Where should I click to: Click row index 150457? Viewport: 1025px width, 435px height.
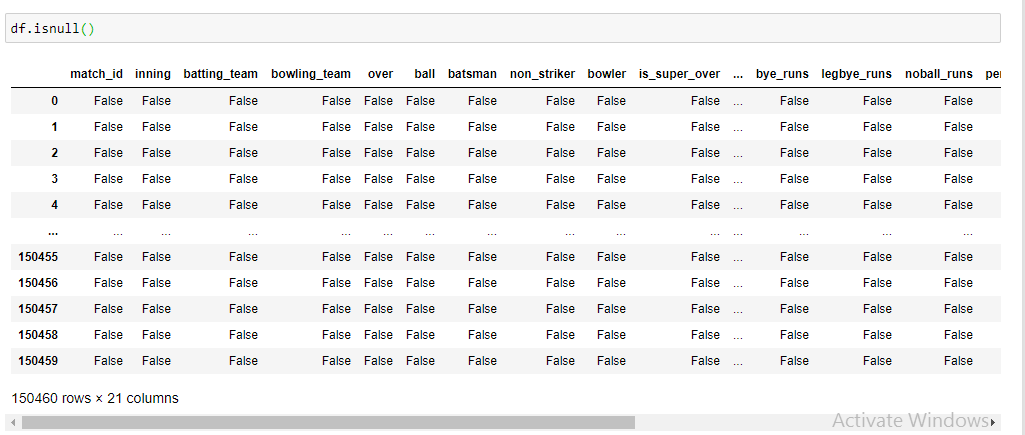pos(38,309)
